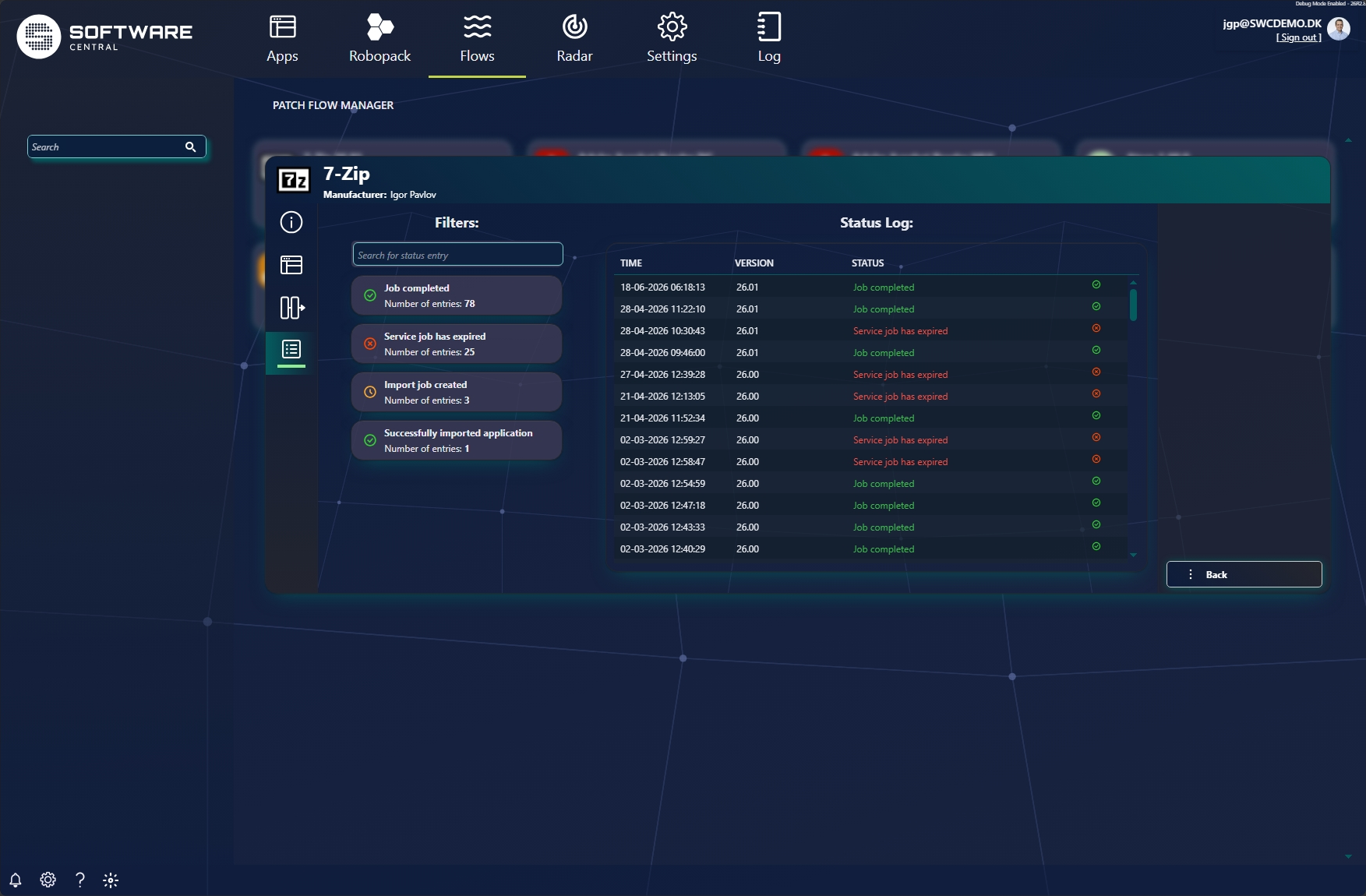
Task: Select the 27-04-2026 12:39:28 log row
Action: [870, 374]
